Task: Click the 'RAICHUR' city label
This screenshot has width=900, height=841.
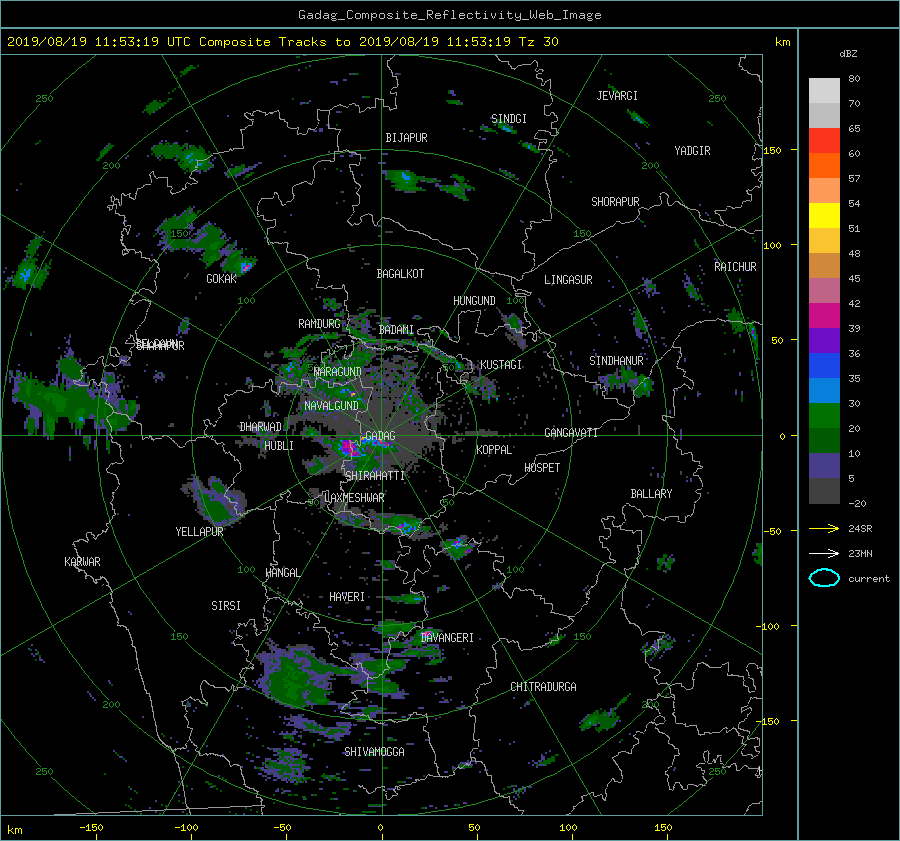Action: [x=735, y=267]
